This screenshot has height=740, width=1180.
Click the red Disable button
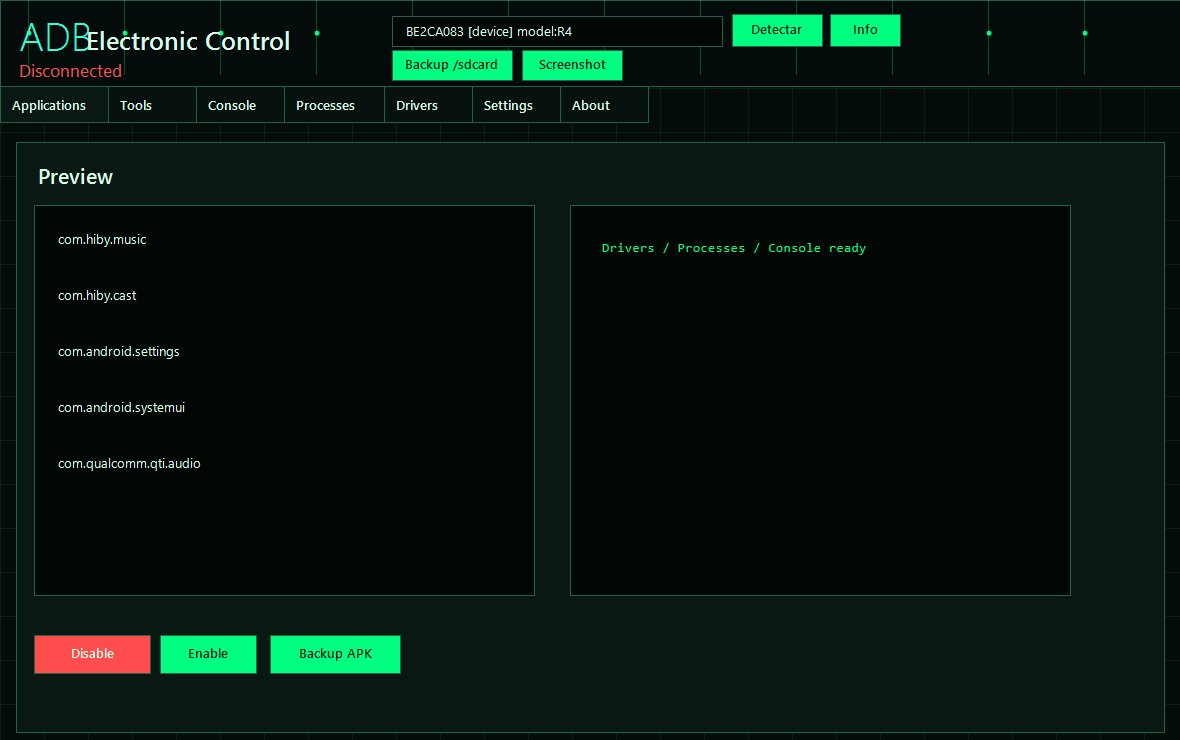[x=93, y=654]
